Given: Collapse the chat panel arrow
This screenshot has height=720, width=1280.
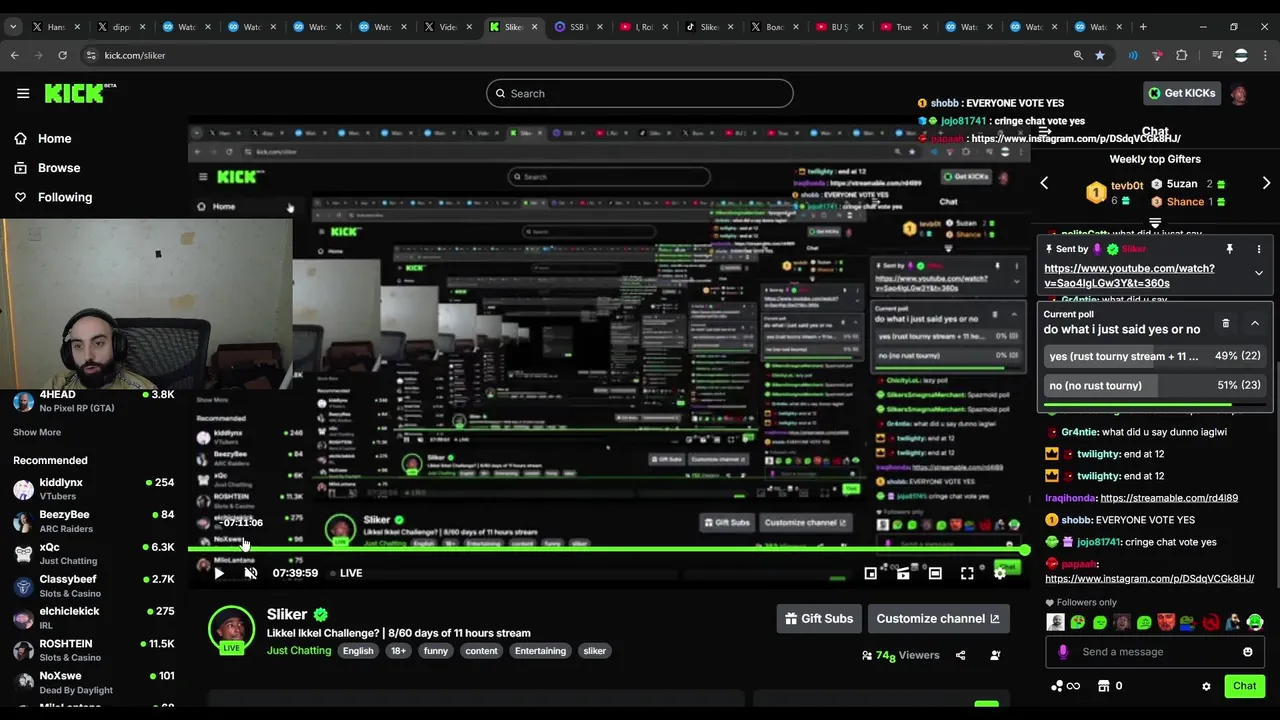Looking at the screenshot, I should [1044, 132].
